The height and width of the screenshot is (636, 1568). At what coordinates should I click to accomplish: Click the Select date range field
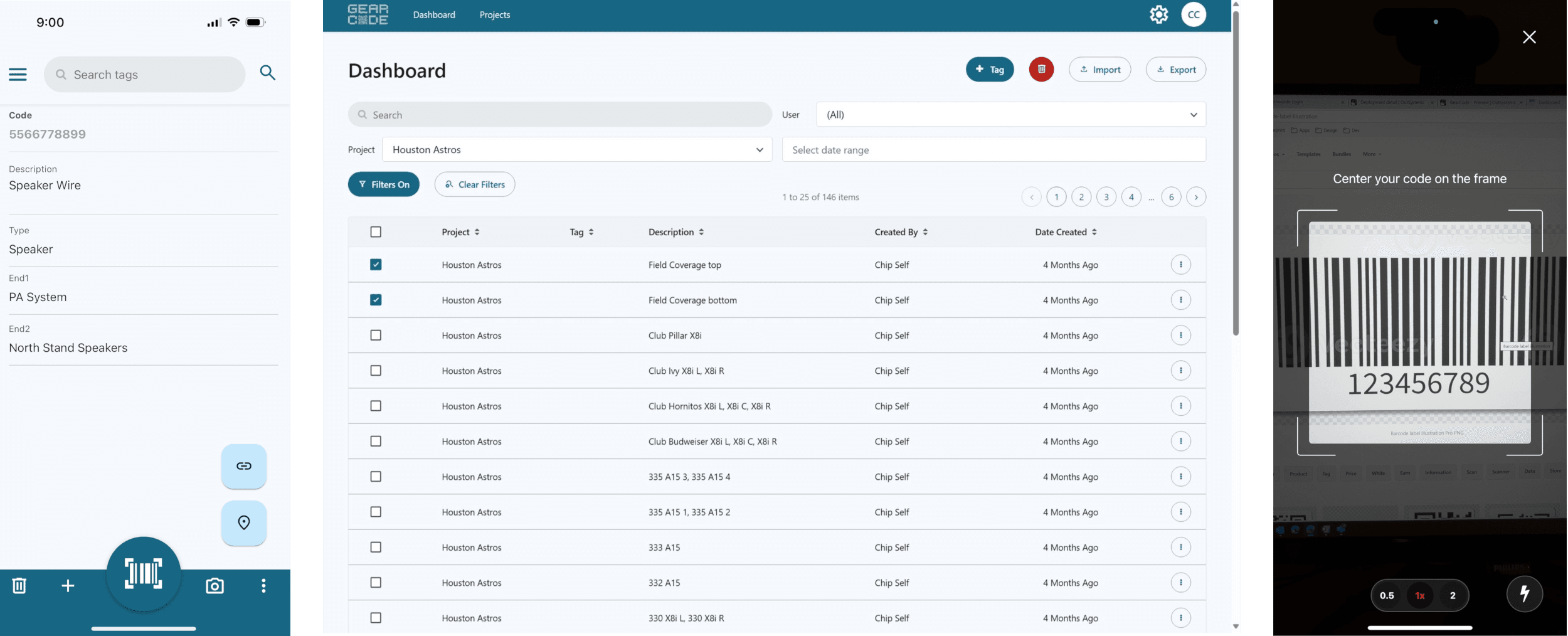click(993, 150)
